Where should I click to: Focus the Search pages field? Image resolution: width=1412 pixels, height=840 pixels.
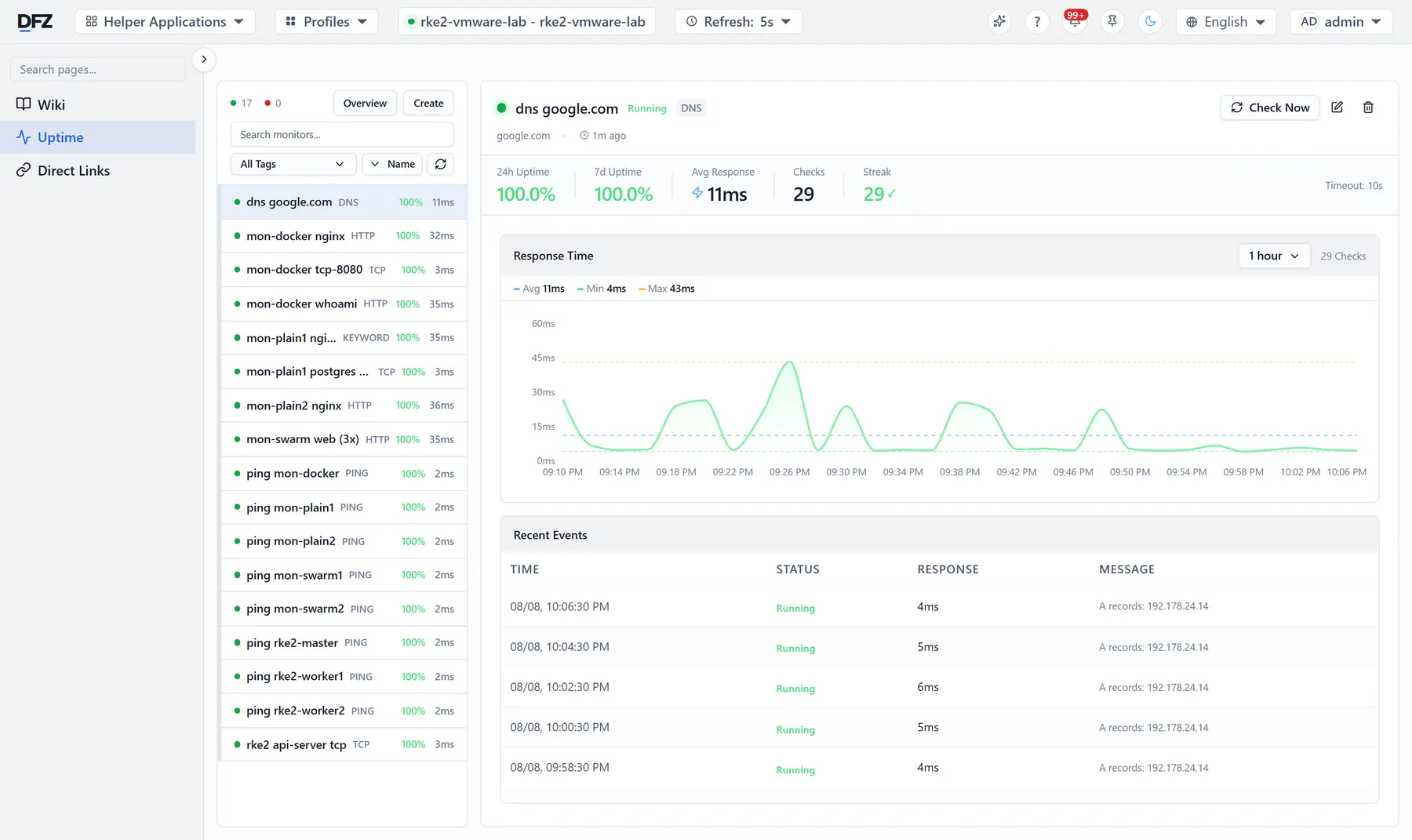point(97,69)
